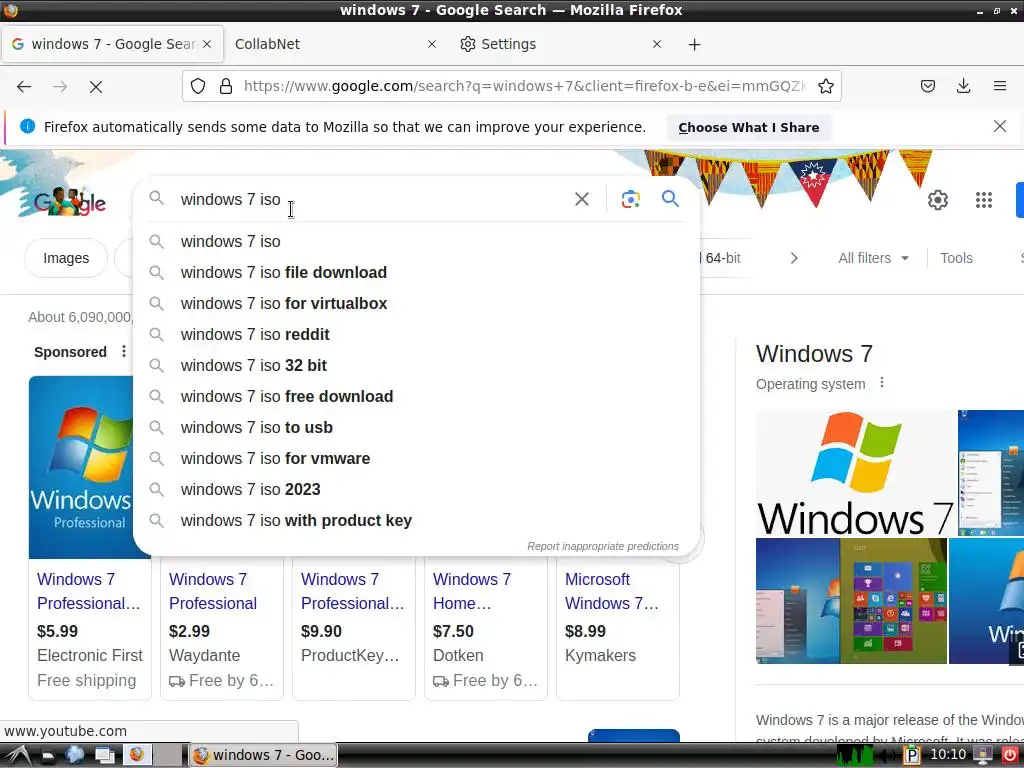Click Choose What I Share button
Image resolution: width=1024 pixels, height=768 pixels.
748,127
